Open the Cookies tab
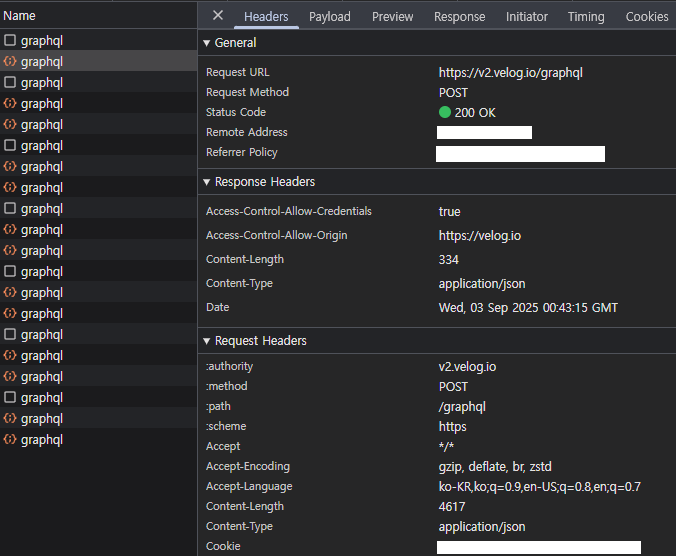Viewport: 676px width, 556px height. 647,17
